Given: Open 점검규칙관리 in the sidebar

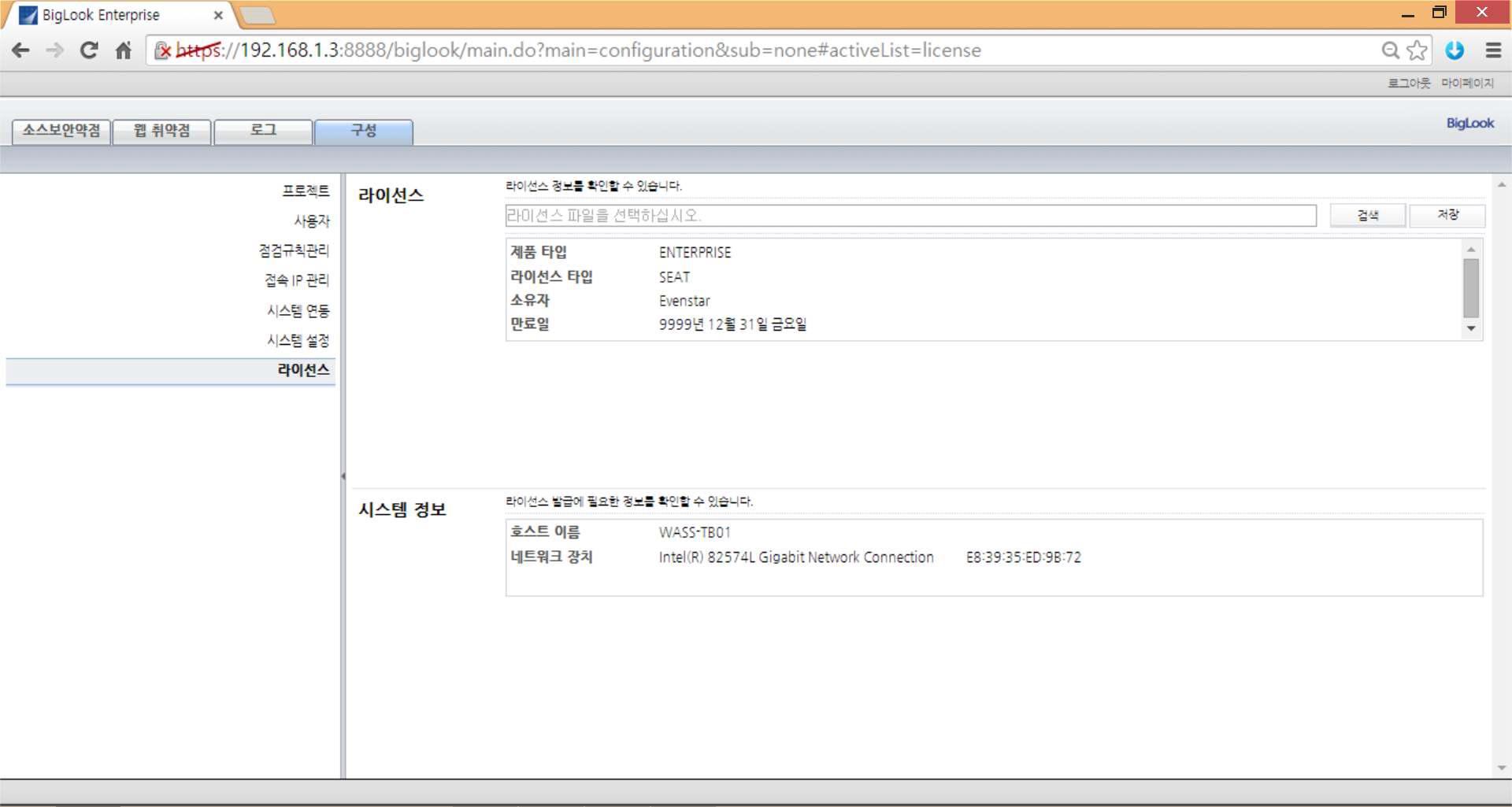Looking at the screenshot, I should [294, 250].
